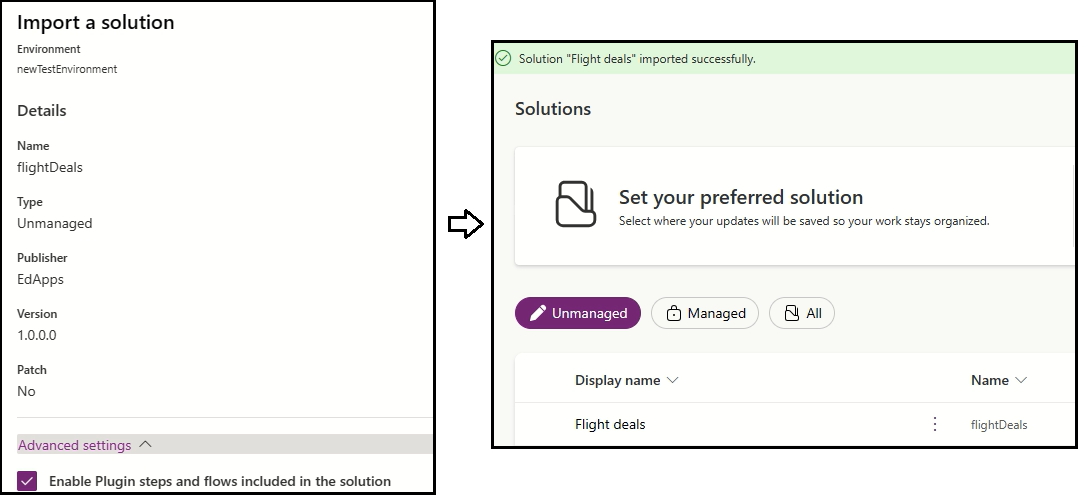Click the All filter solution icon

(x=792, y=313)
